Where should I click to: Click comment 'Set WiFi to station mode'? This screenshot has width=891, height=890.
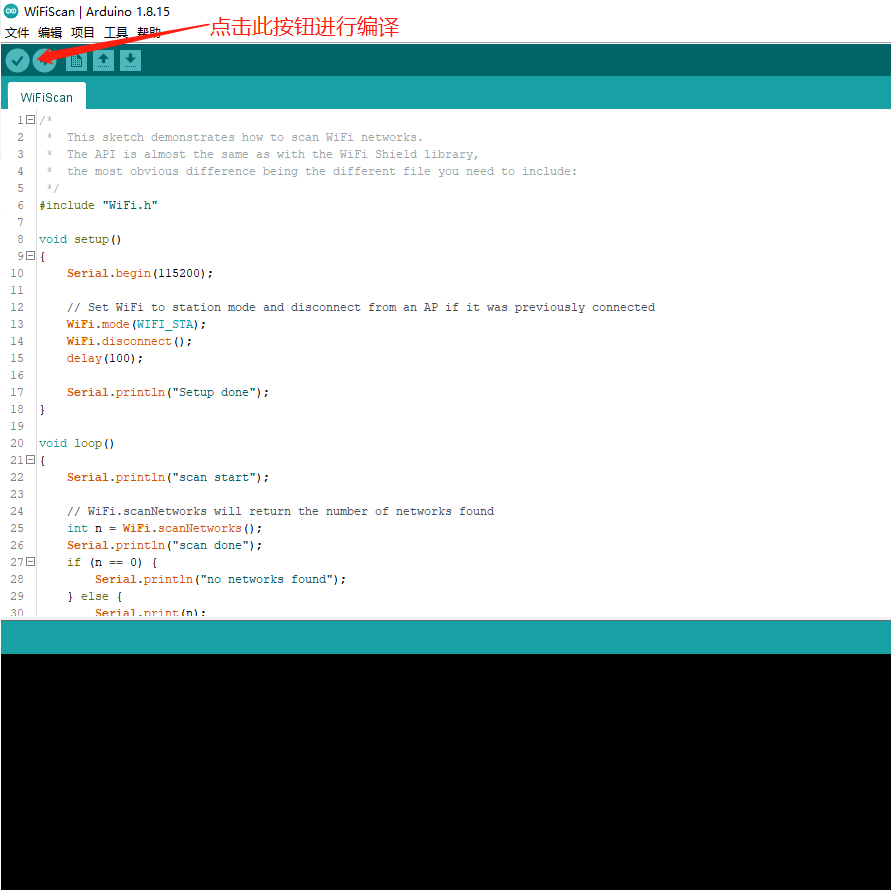tap(361, 307)
